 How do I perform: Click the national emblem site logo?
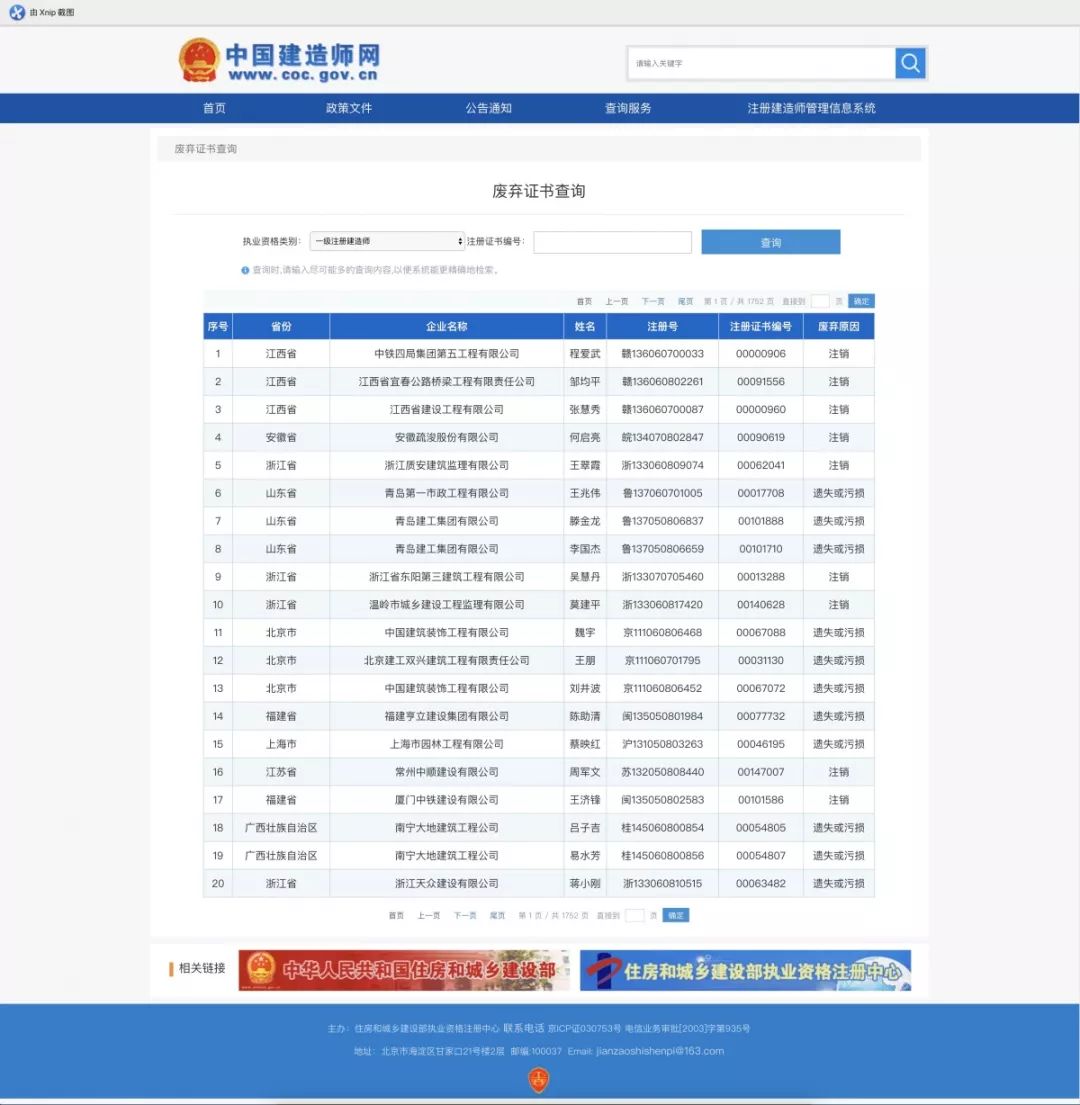198,61
